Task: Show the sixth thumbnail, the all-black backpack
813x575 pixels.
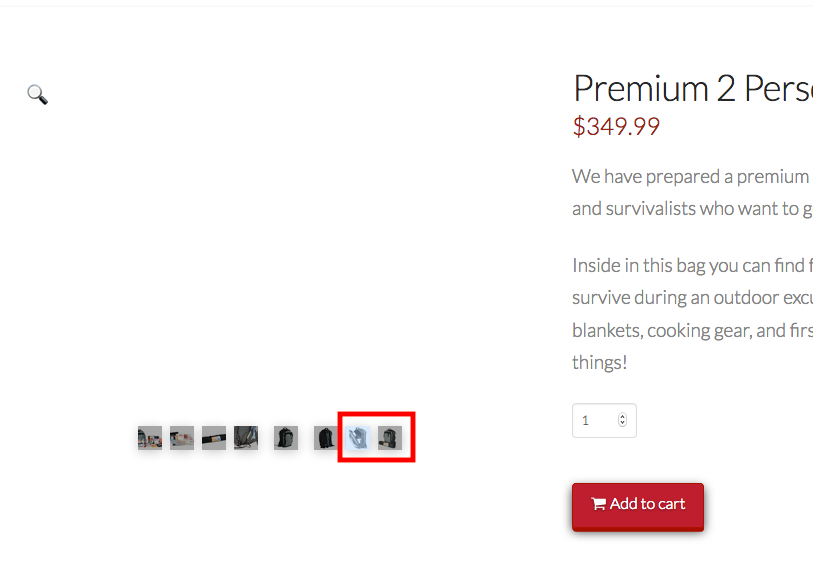Action: tap(326, 438)
